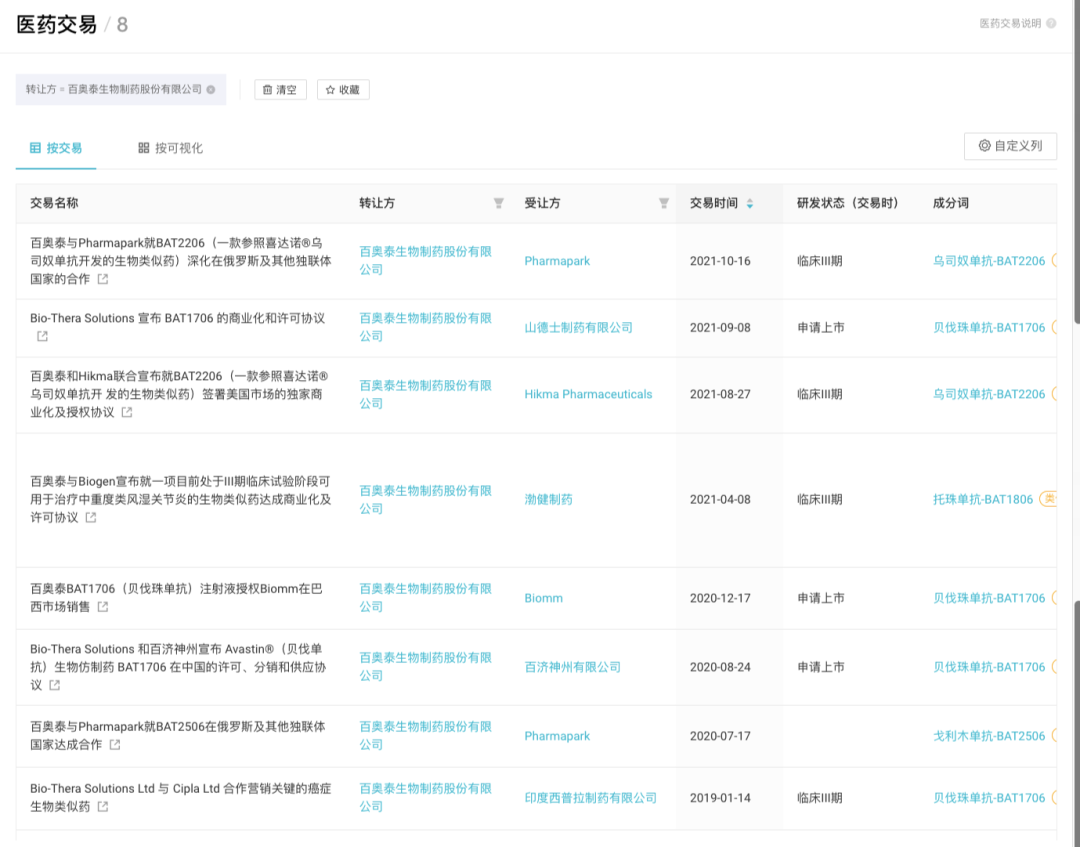Image resolution: width=1080 pixels, height=847 pixels.
Task: Select date cell 2021-10-16
Action: 720,261
